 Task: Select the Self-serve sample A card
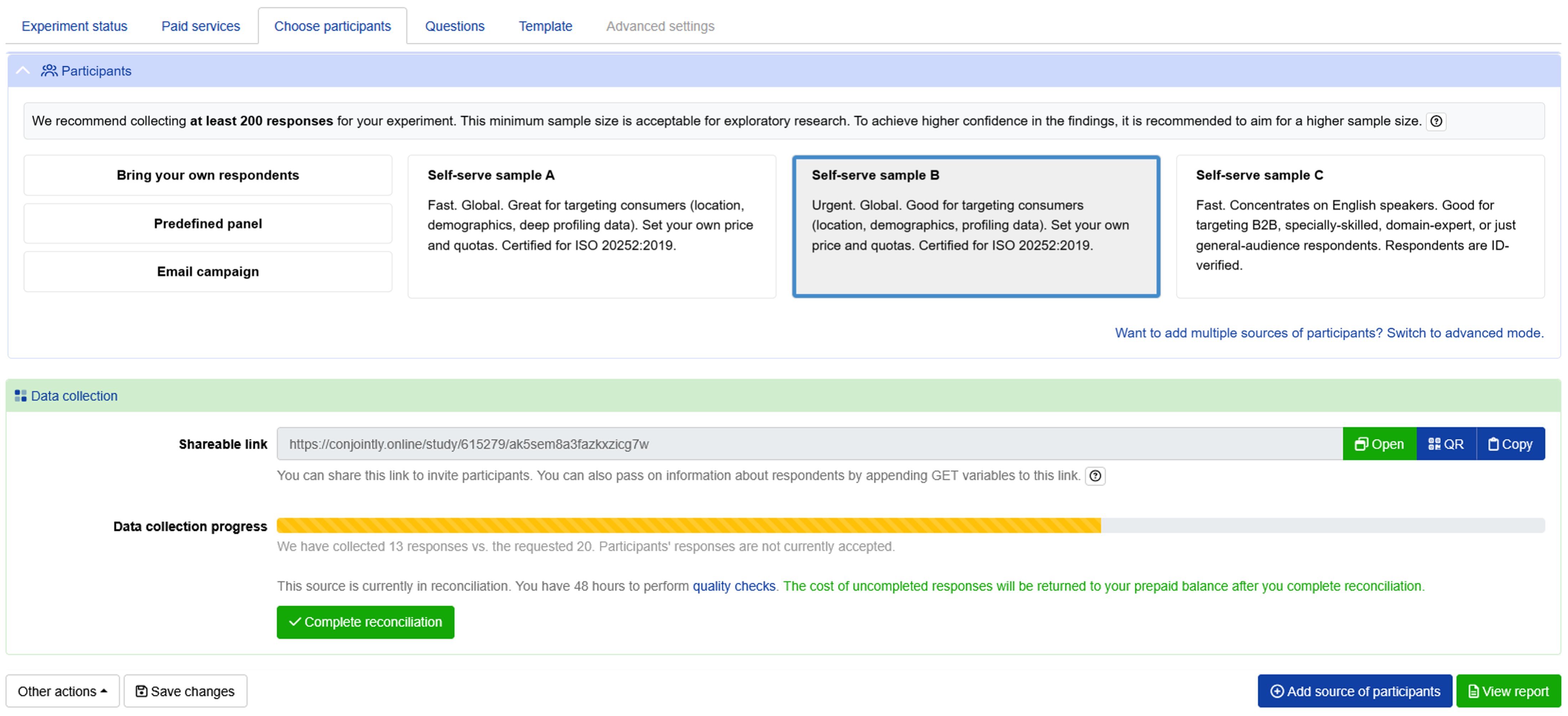coord(592,227)
